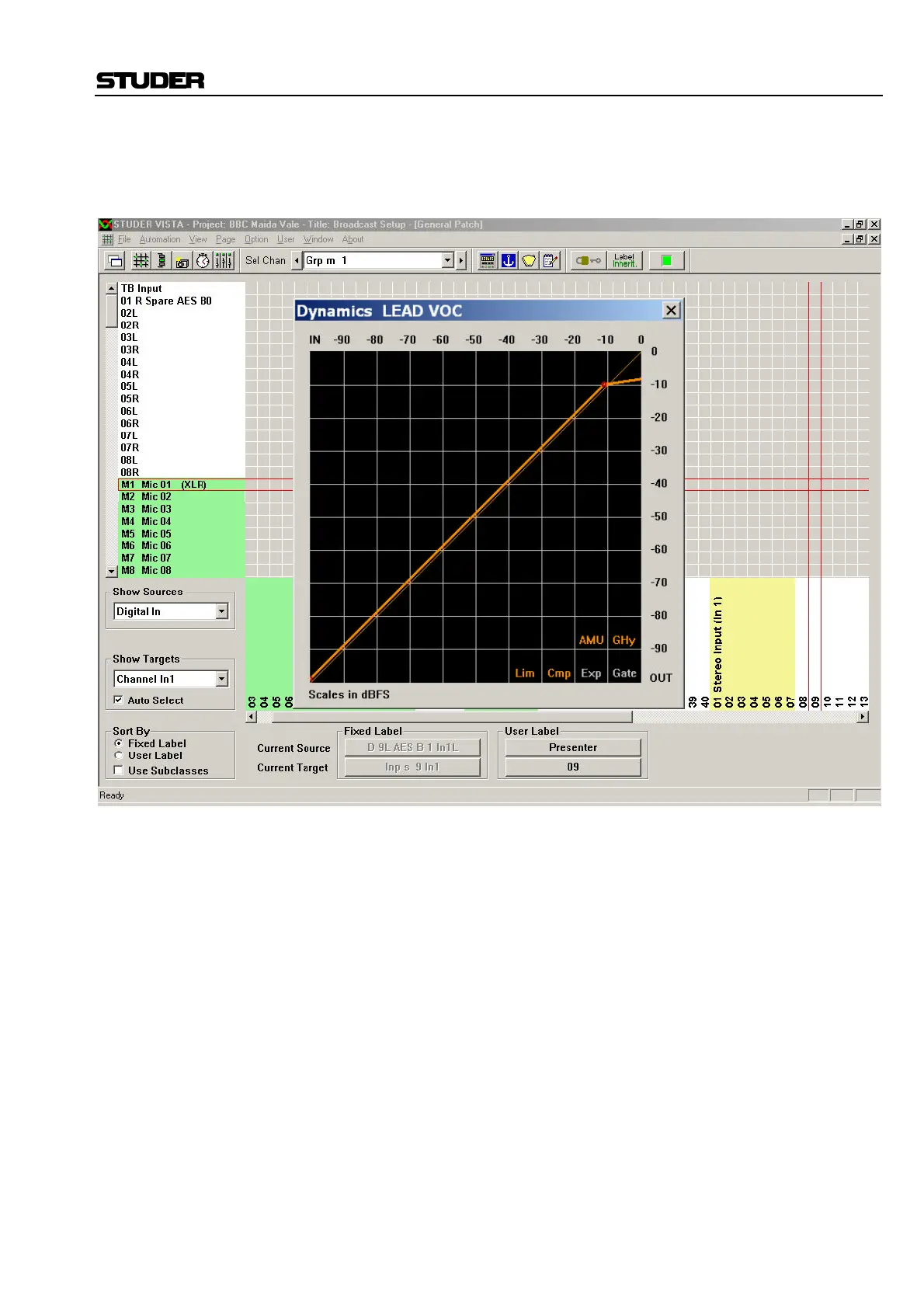The width and height of the screenshot is (924, 1308).
Task: Uncheck the Auto Select checkbox
Action: (119, 700)
